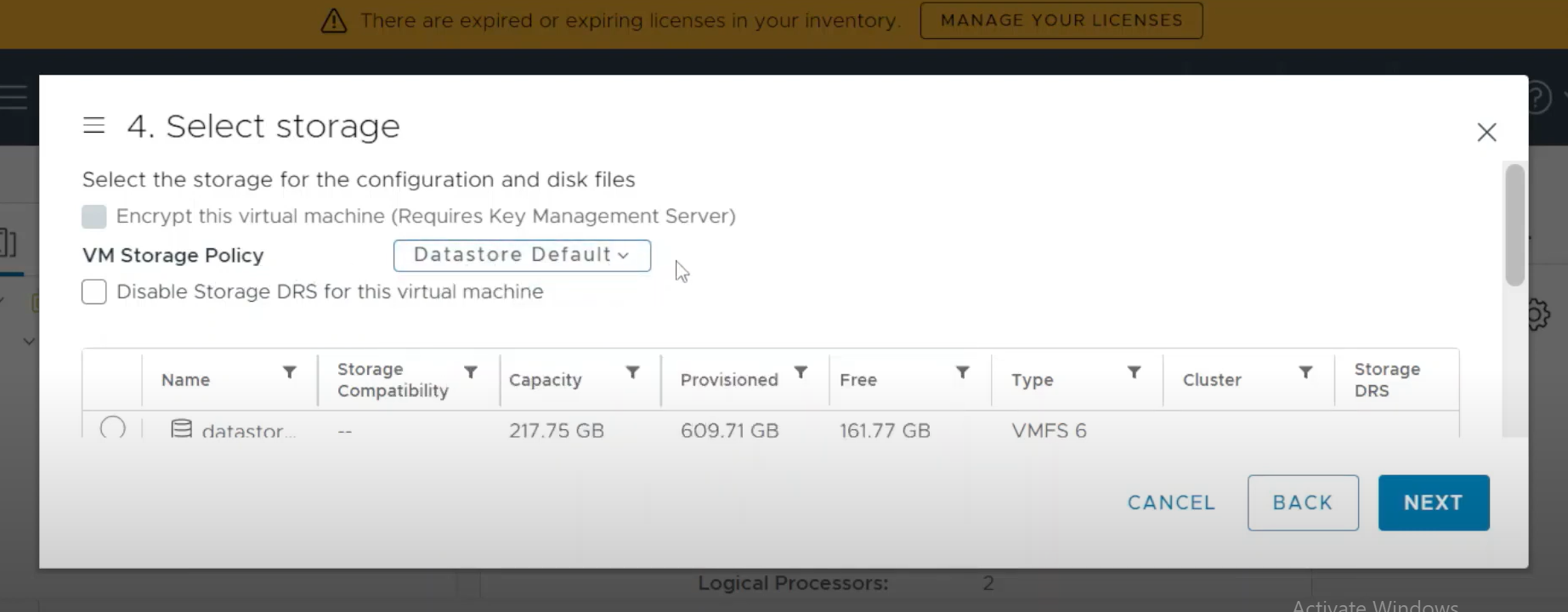
Task: Click the 609.71 GB provisioned cell
Action: 729,430
